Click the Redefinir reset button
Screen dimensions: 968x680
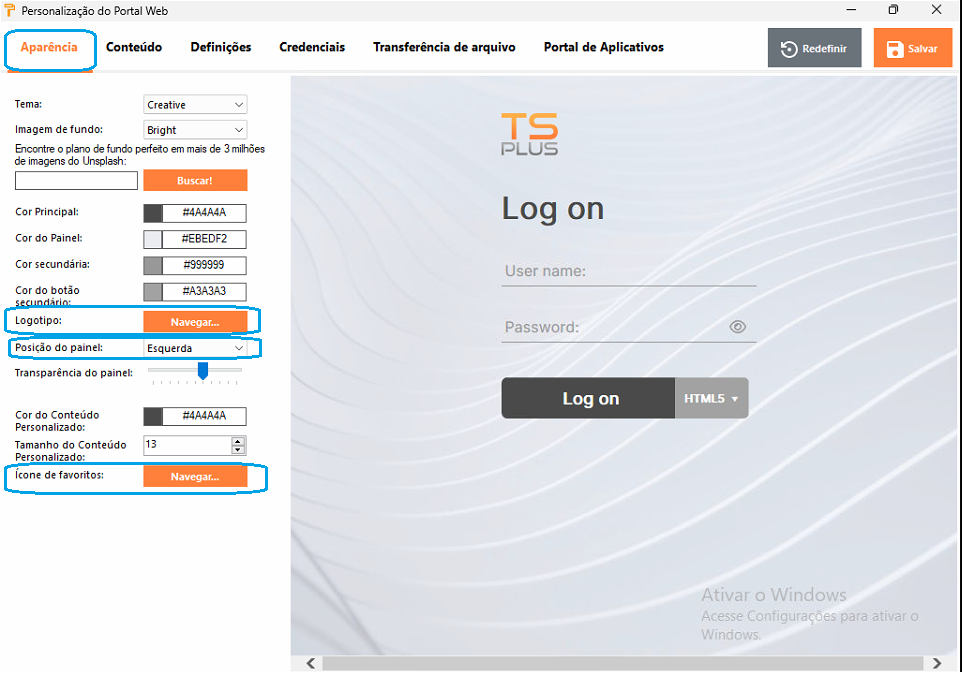tap(814, 49)
